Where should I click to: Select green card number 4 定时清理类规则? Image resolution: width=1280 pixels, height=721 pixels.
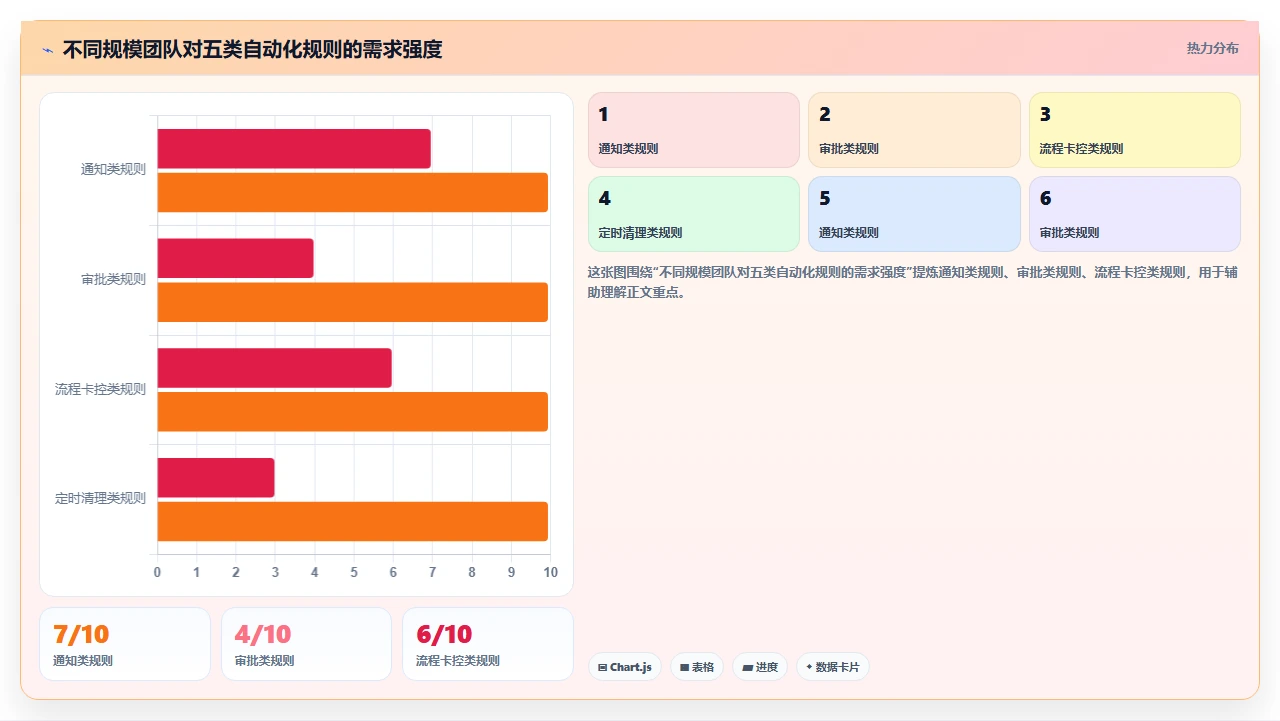[694, 214]
